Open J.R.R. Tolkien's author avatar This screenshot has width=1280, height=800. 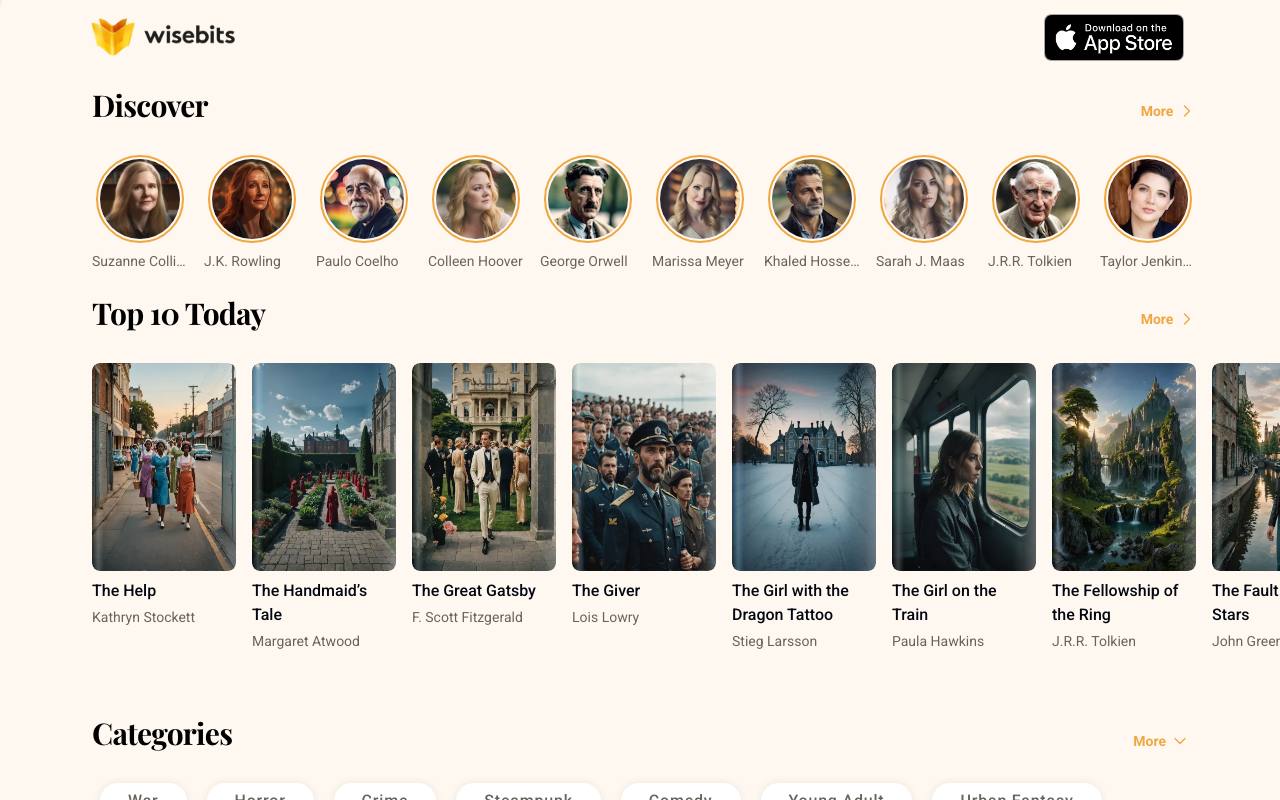pyautogui.click(x=1036, y=199)
